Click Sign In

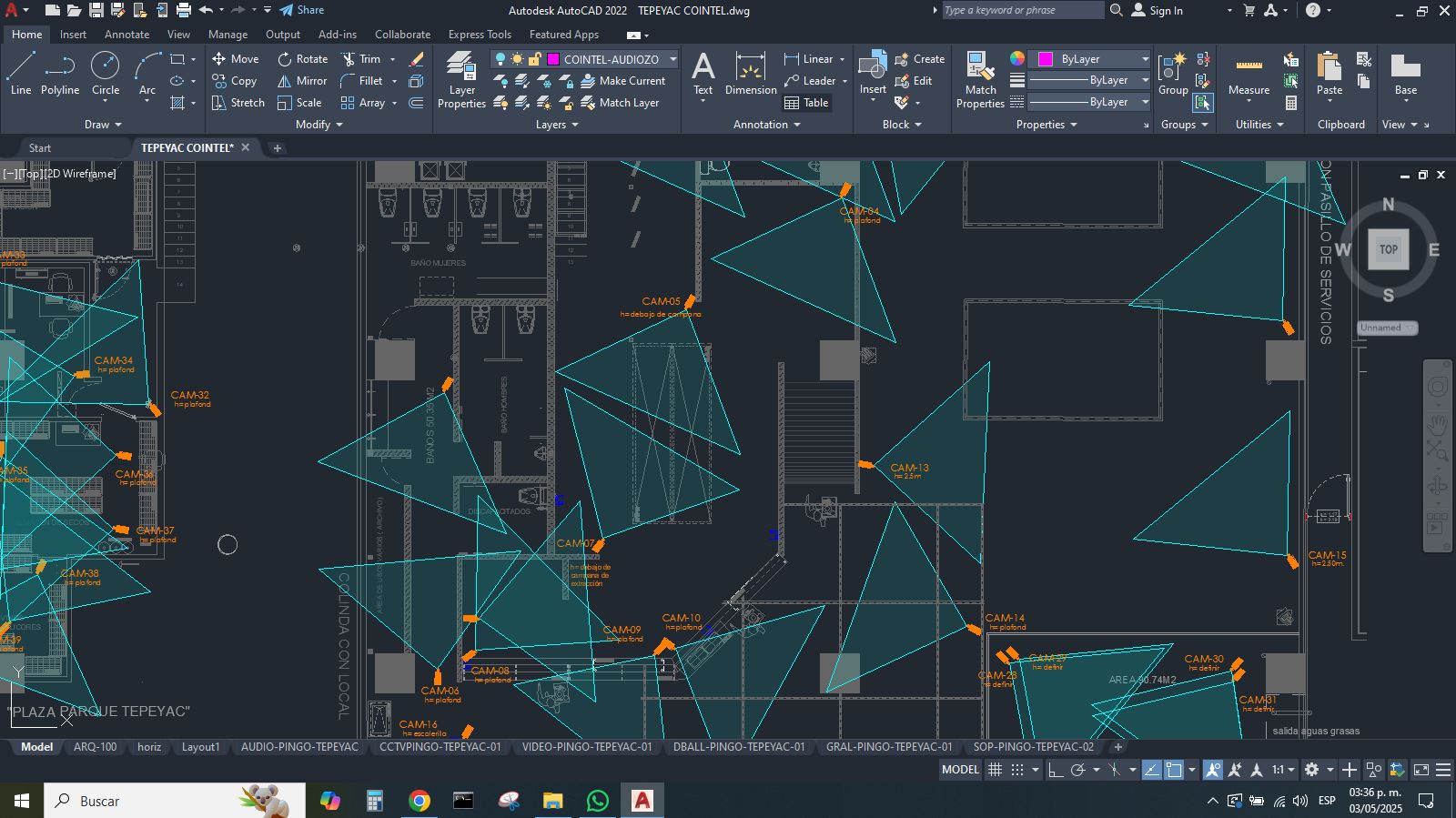tap(1158, 10)
